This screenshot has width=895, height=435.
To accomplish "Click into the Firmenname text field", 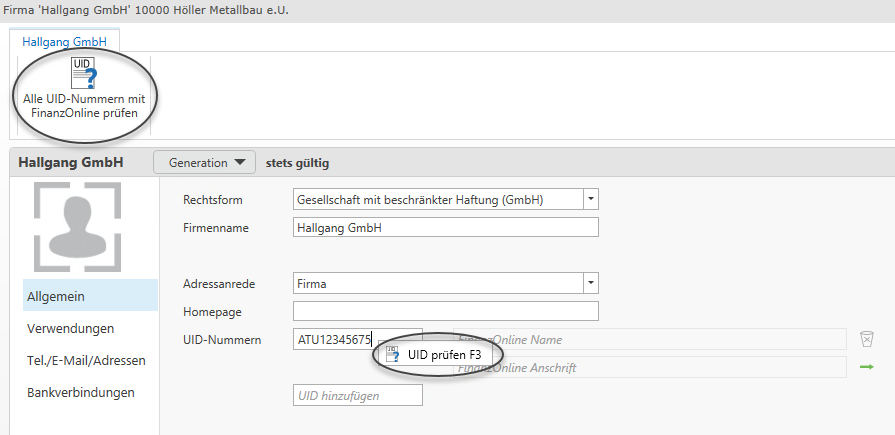I will 445,227.
